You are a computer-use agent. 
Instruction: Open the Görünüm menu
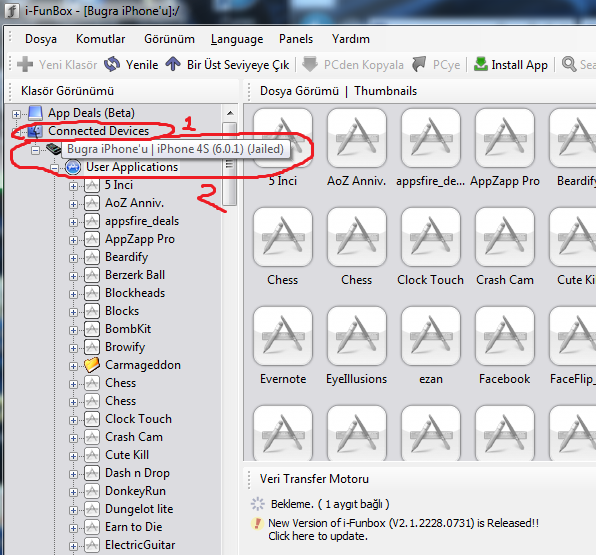(x=169, y=39)
